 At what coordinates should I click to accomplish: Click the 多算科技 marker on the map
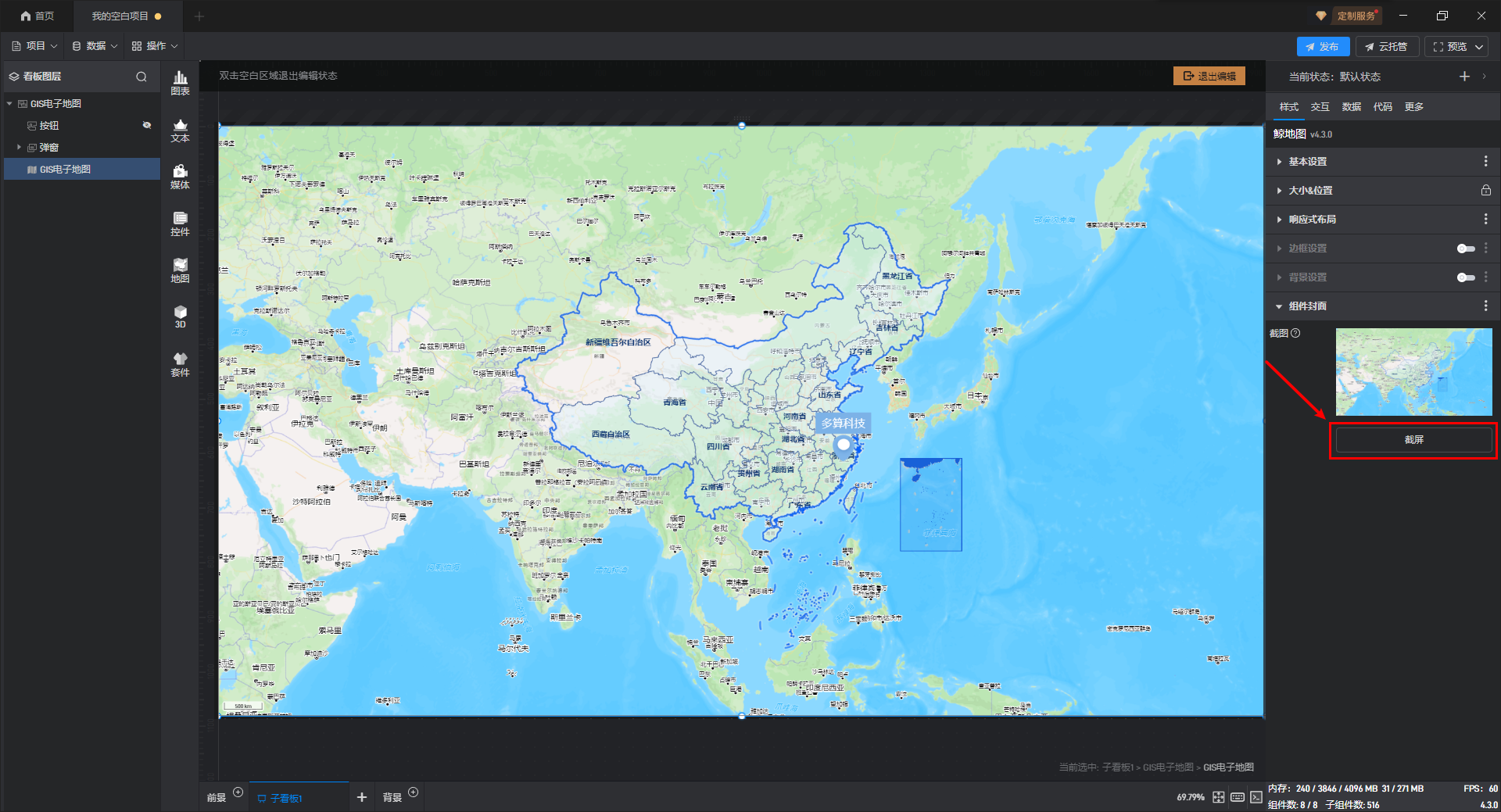tap(843, 444)
